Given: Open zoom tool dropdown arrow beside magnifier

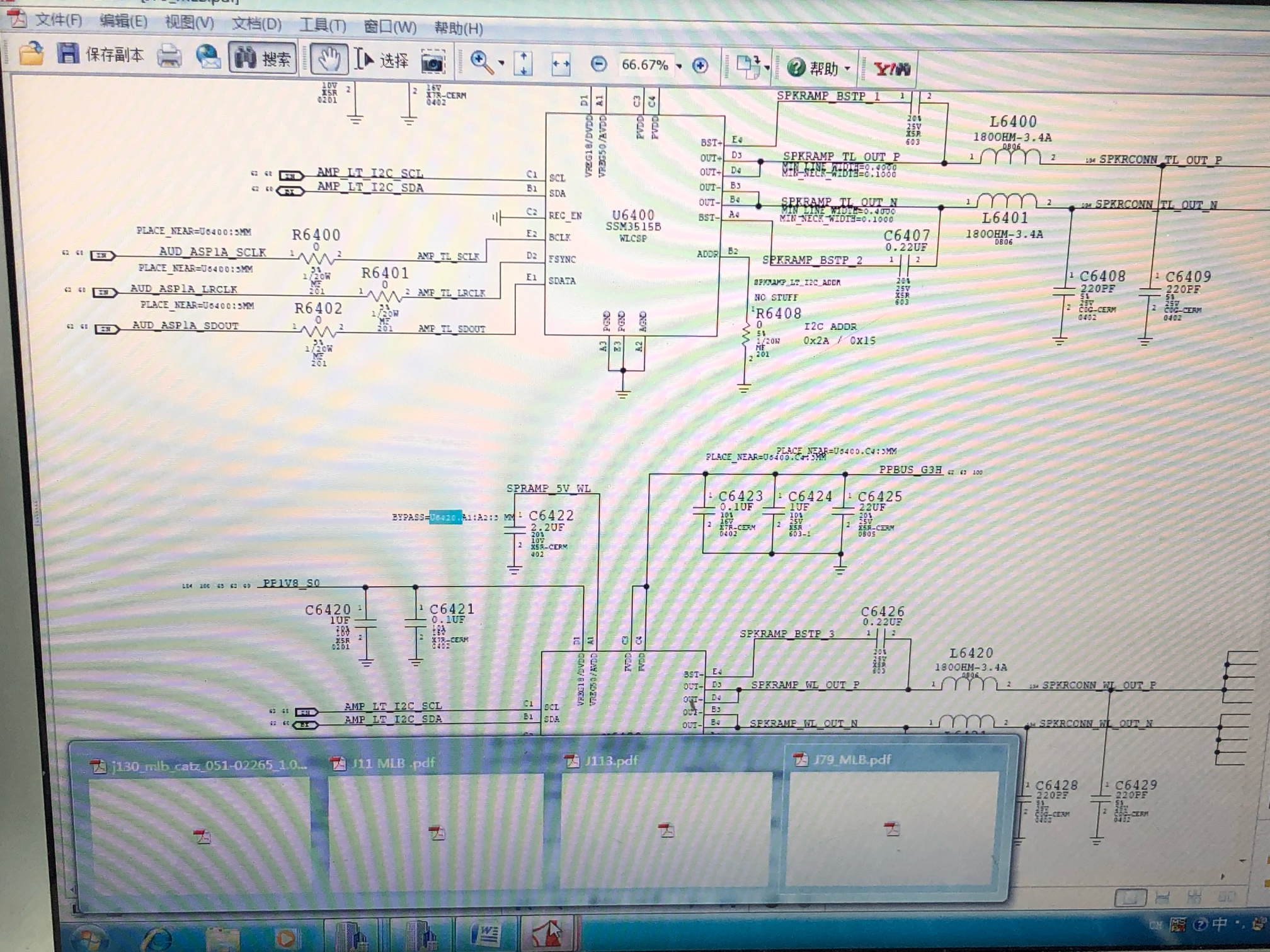Looking at the screenshot, I should pos(501,63).
